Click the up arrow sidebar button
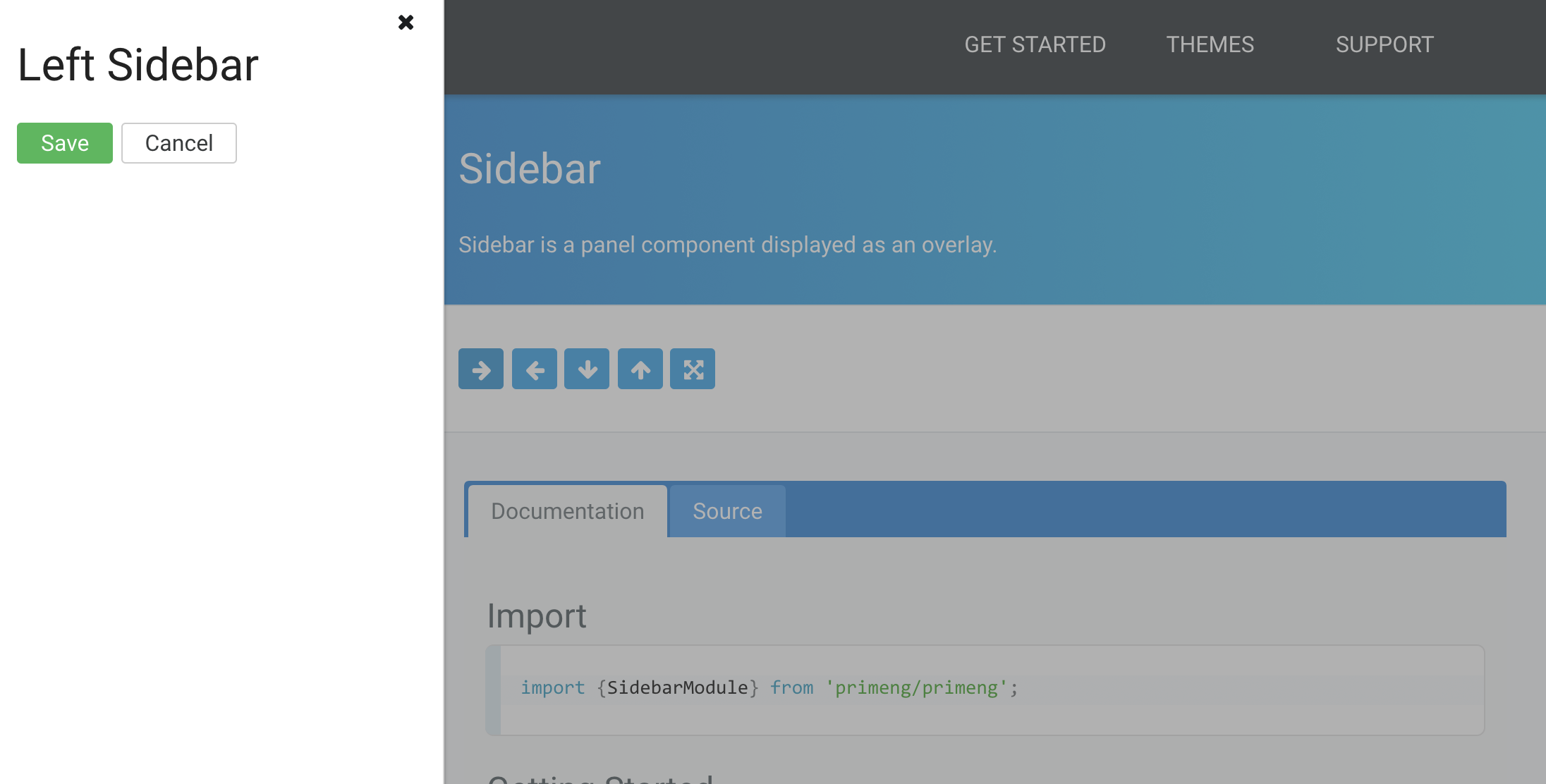The image size is (1546, 784). (x=640, y=369)
